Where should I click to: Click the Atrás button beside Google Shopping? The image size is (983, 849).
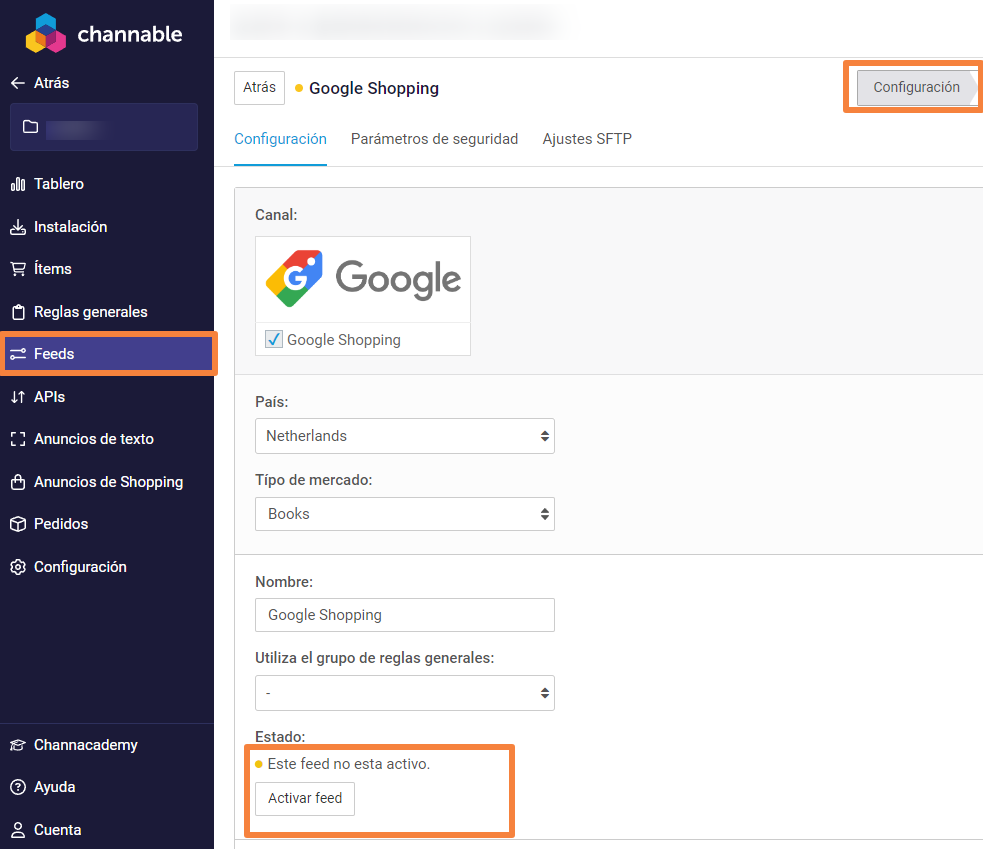point(260,88)
